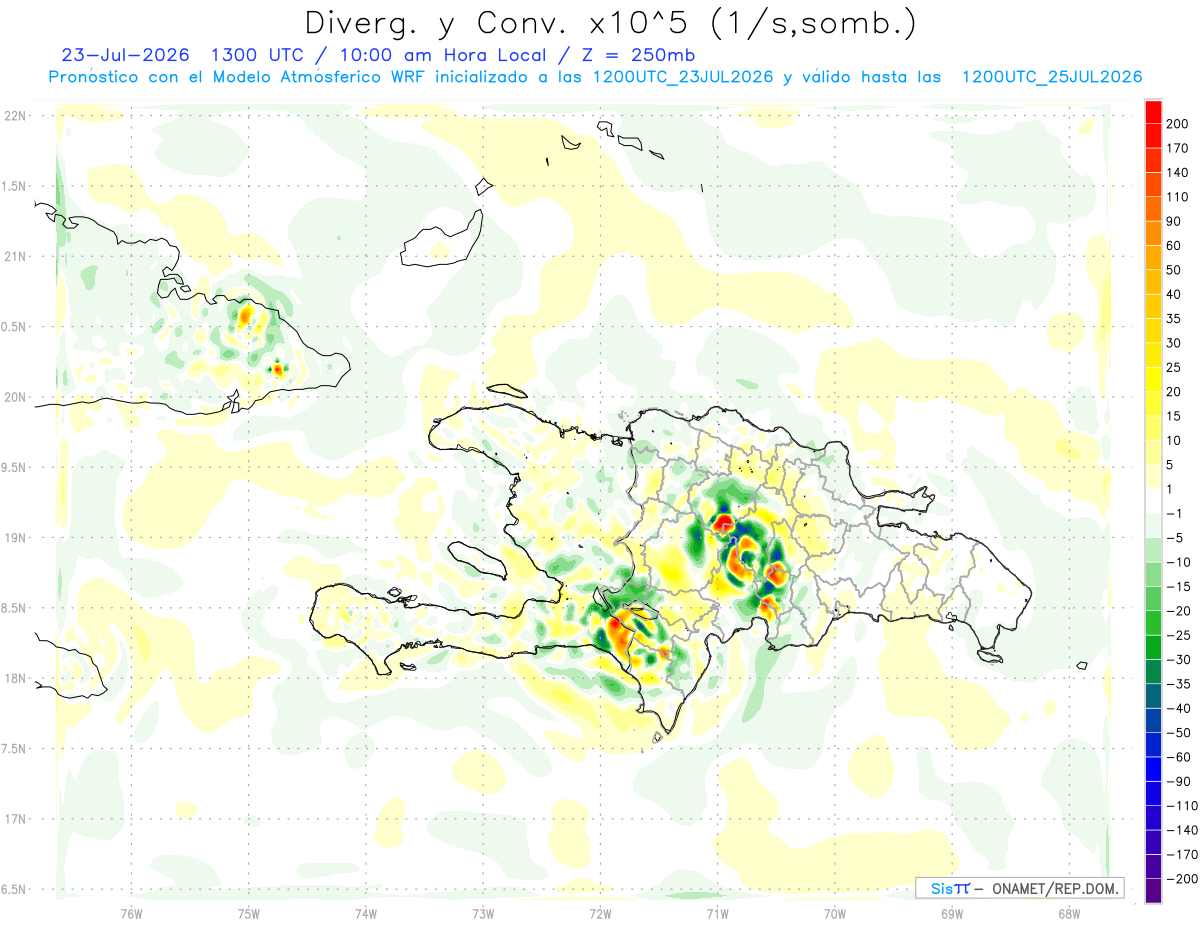Click the longitude label "75W"
Screen dimensions: 1200x927
[248, 914]
